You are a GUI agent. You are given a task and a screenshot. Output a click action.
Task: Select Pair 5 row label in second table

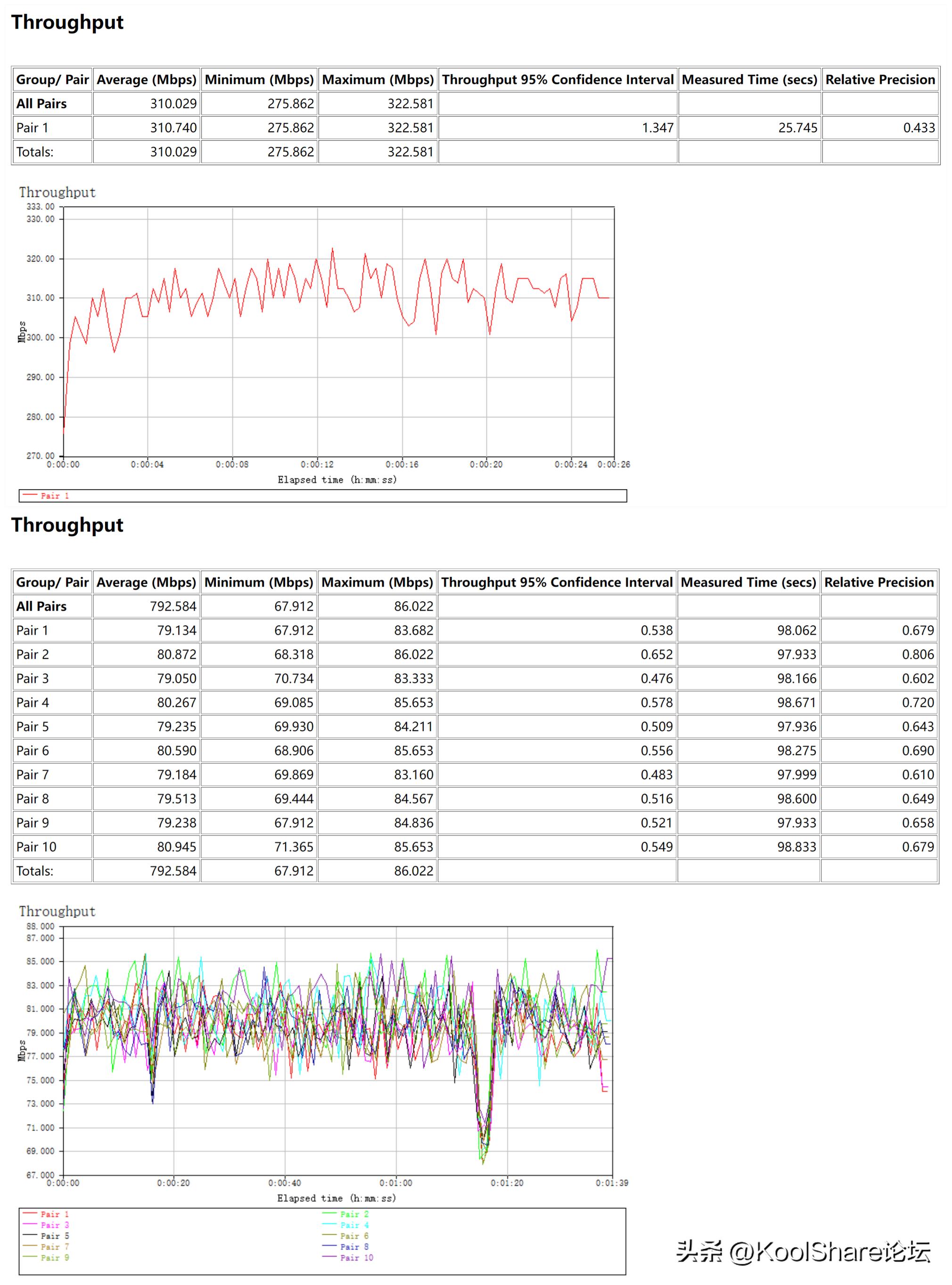tap(32, 727)
